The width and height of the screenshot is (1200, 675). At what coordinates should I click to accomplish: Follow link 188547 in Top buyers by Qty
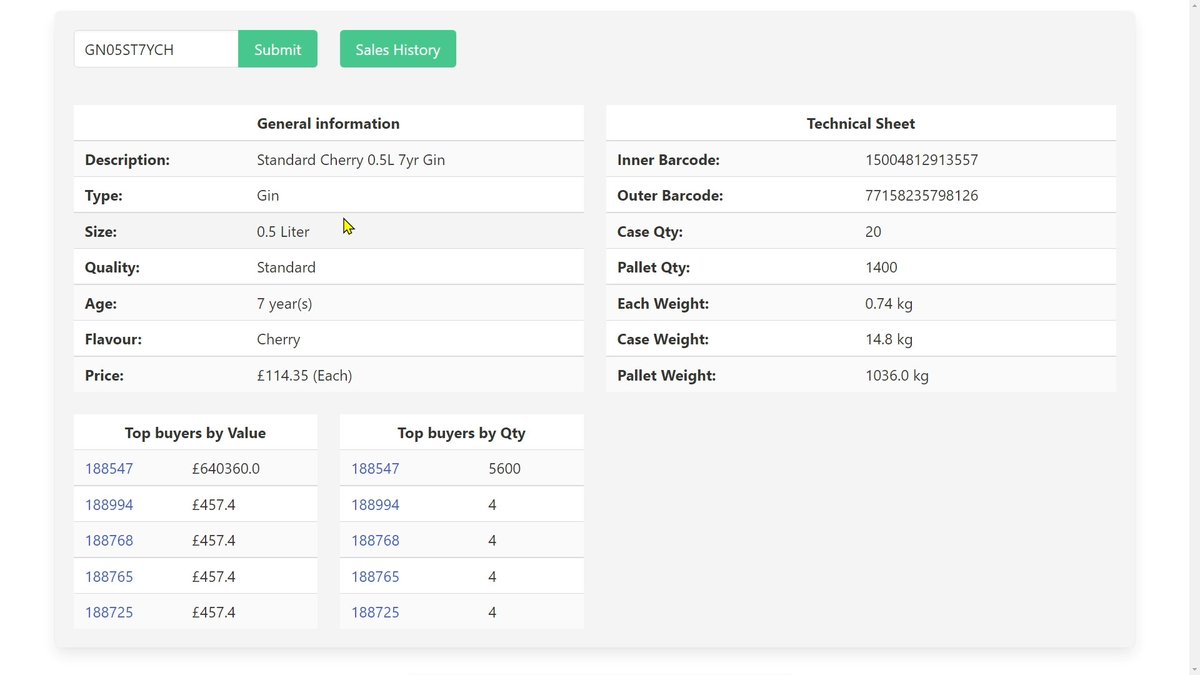(375, 468)
